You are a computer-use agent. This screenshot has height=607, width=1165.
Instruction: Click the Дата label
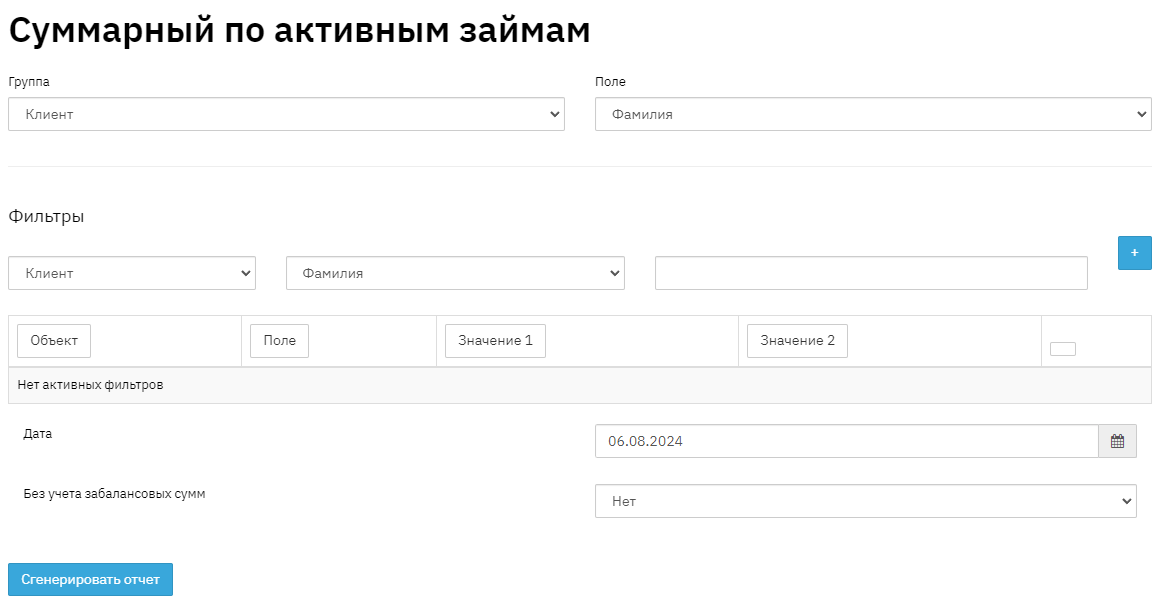(x=38, y=434)
